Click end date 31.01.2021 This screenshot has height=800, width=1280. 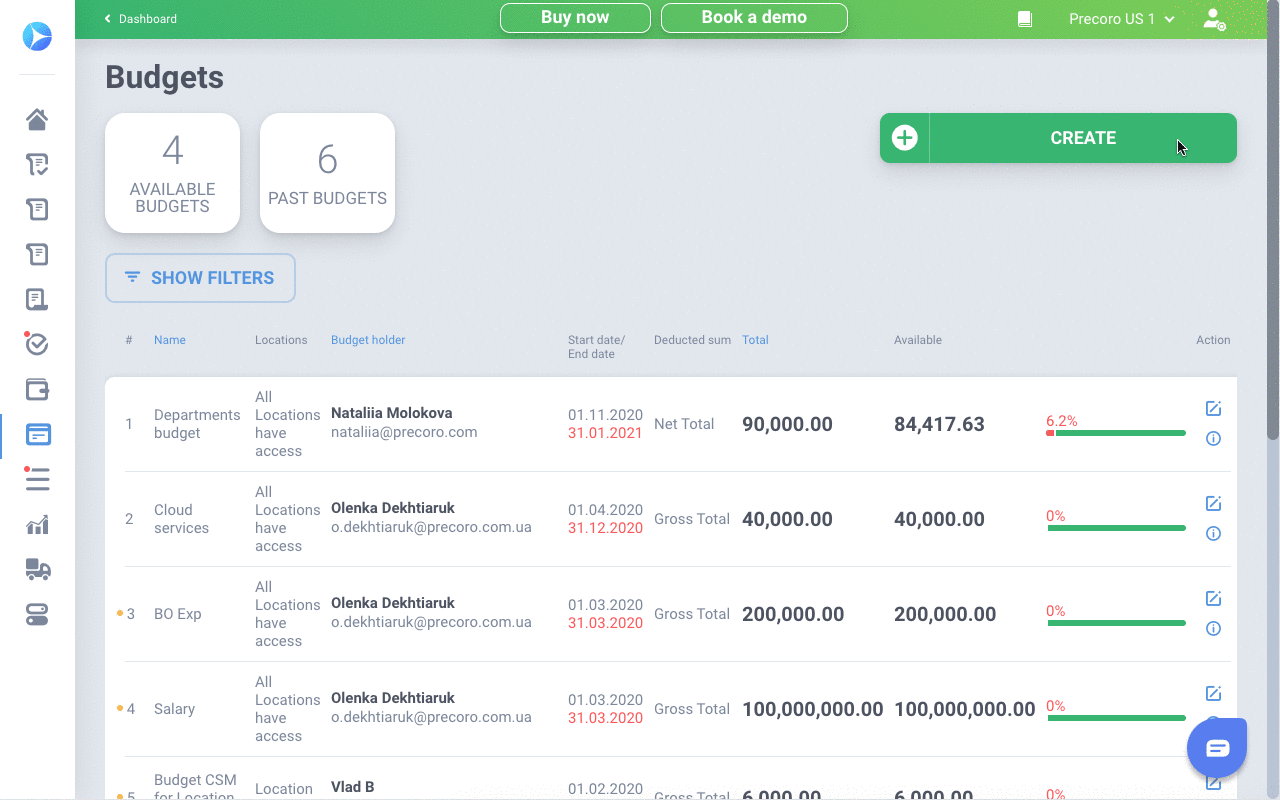click(605, 433)
